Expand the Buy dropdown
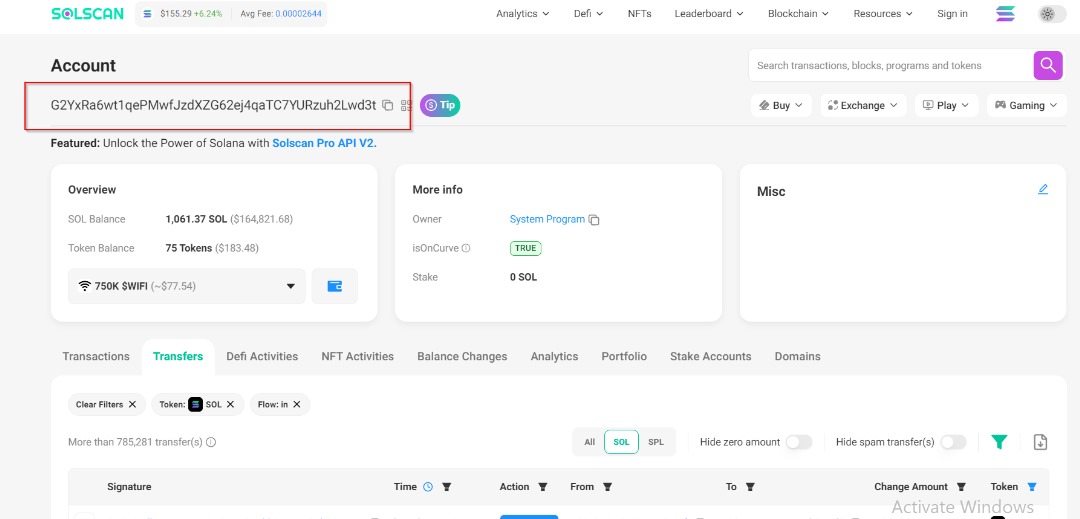Viewport: 1080px width, 519px height. pyautogui.click(x=781, y=105)
